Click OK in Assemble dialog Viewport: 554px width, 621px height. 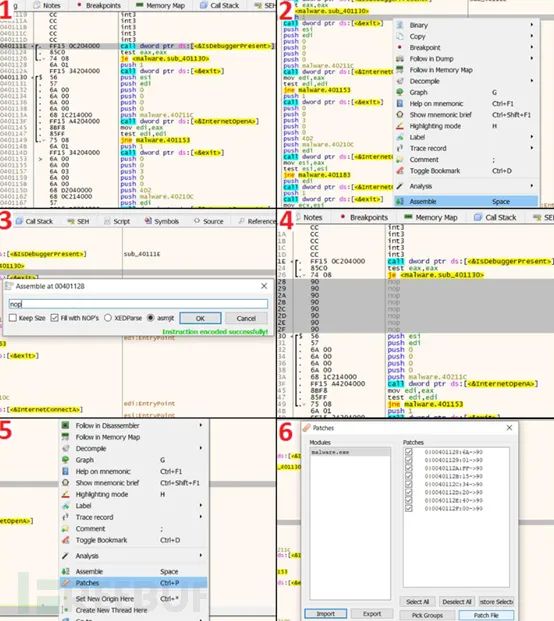(x=200, y=318)
